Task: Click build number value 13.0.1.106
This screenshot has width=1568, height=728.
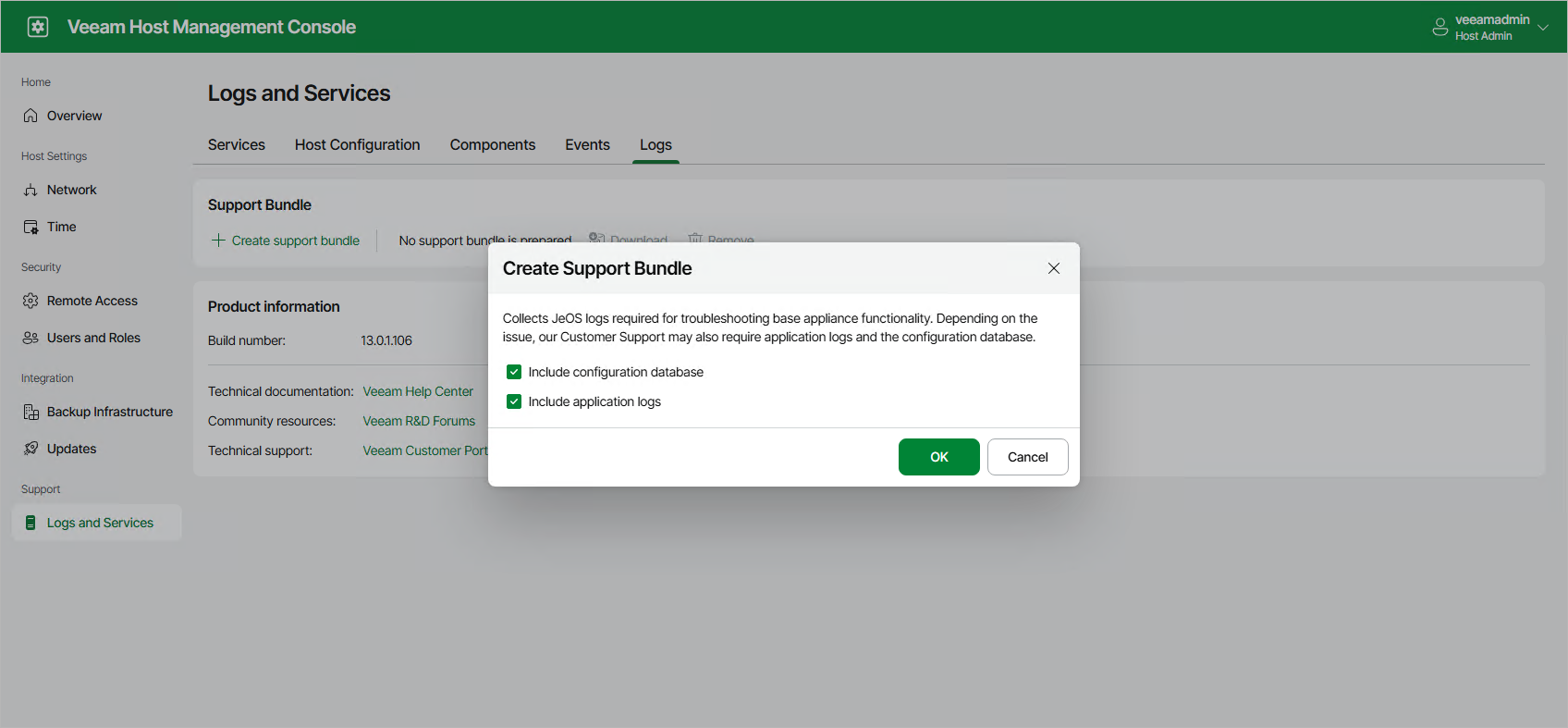Action: (386, 340)
